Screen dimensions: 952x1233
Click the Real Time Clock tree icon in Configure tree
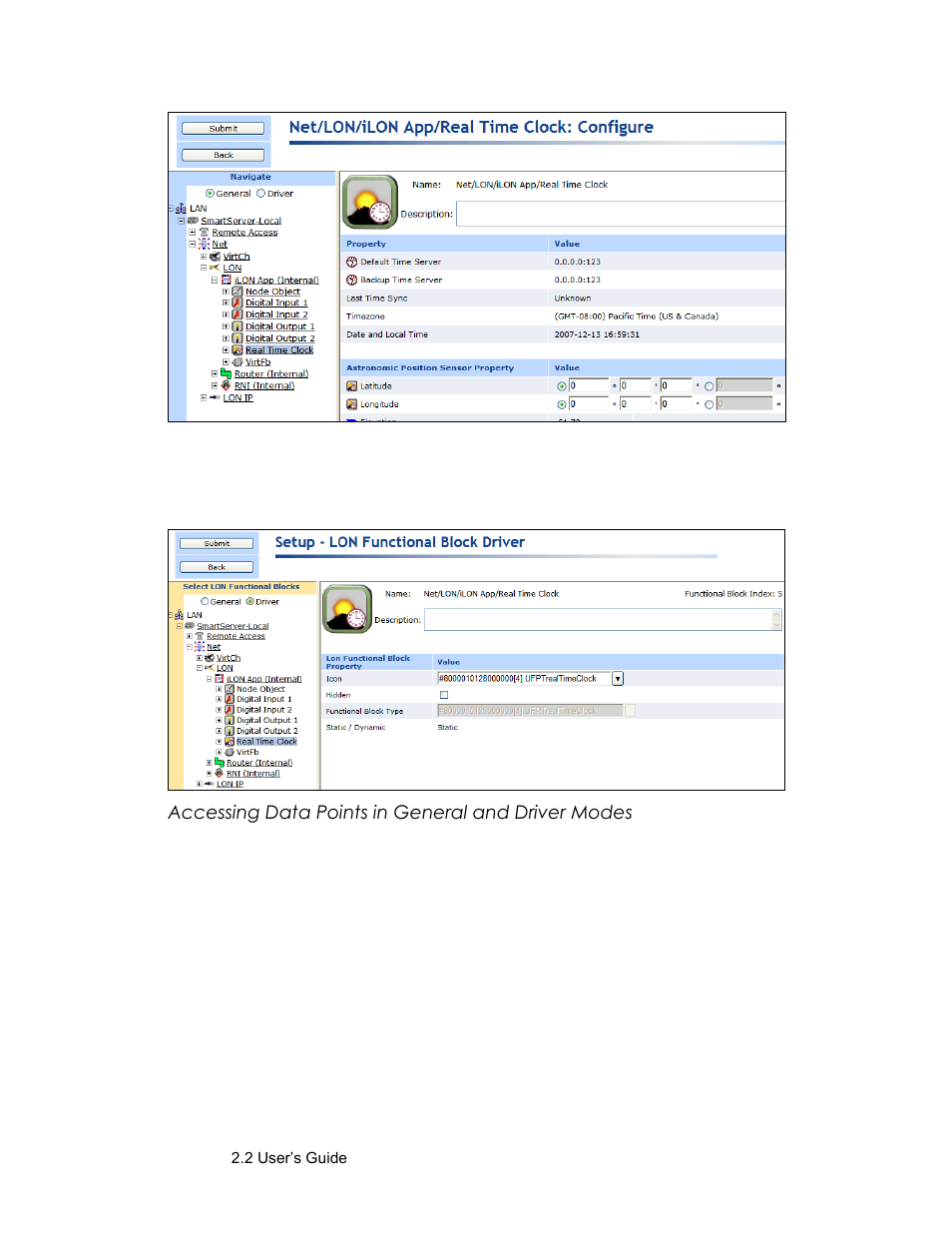(x=238, y=350)
